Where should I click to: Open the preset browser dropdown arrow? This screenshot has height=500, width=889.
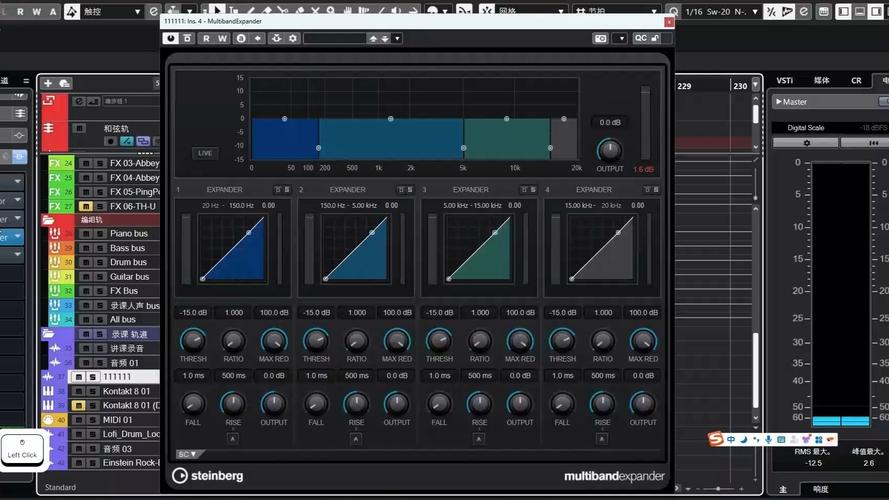click(397, 38)
